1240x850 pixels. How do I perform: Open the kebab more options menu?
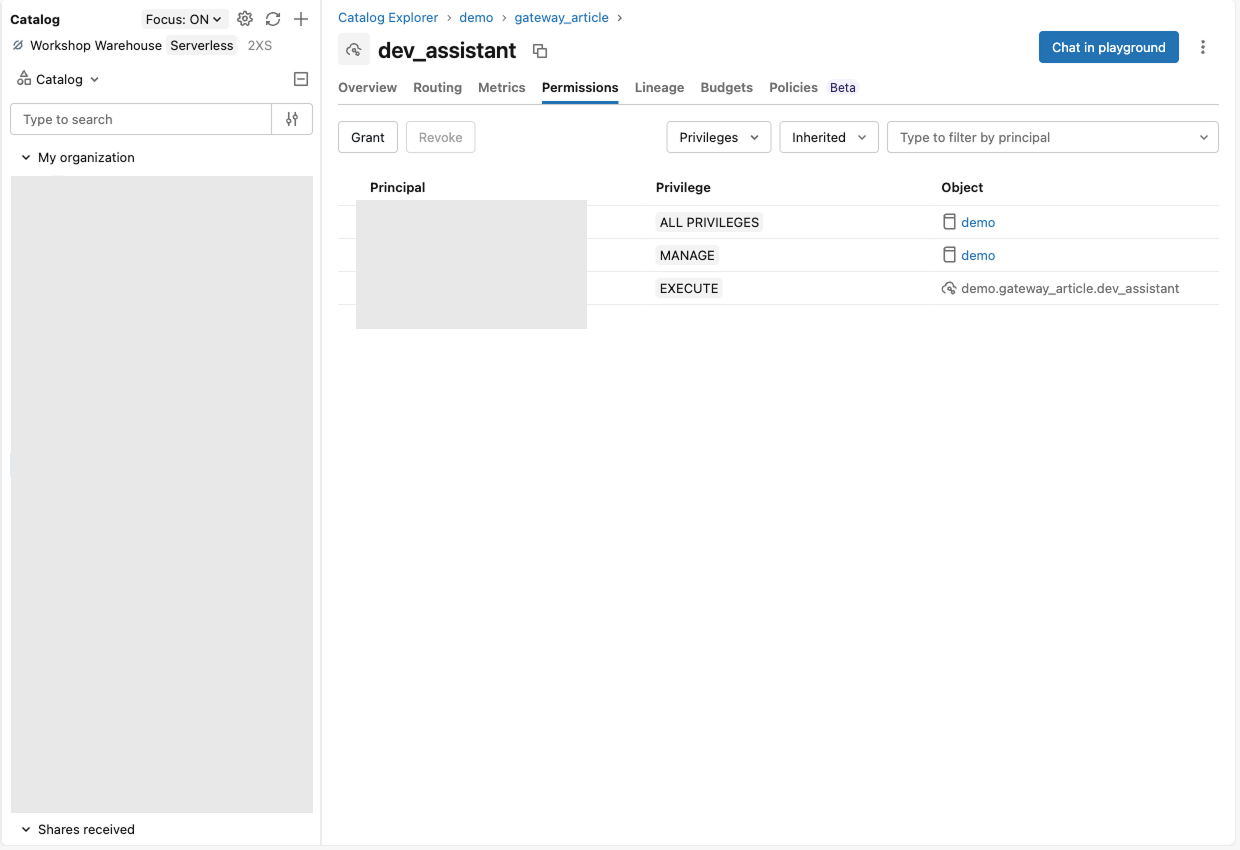tap(1203, 47)
